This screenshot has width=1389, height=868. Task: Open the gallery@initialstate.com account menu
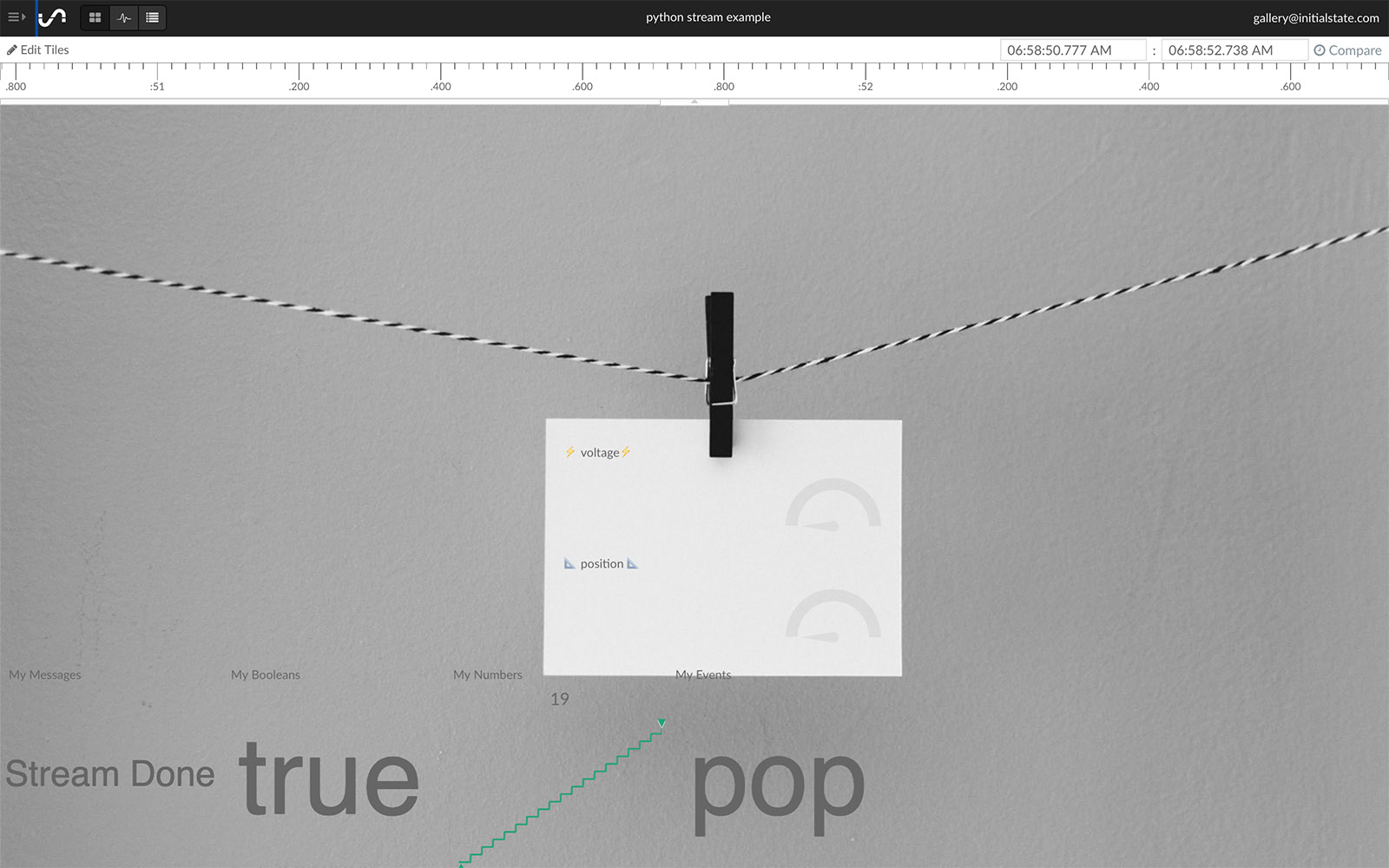pos(1315,17)
